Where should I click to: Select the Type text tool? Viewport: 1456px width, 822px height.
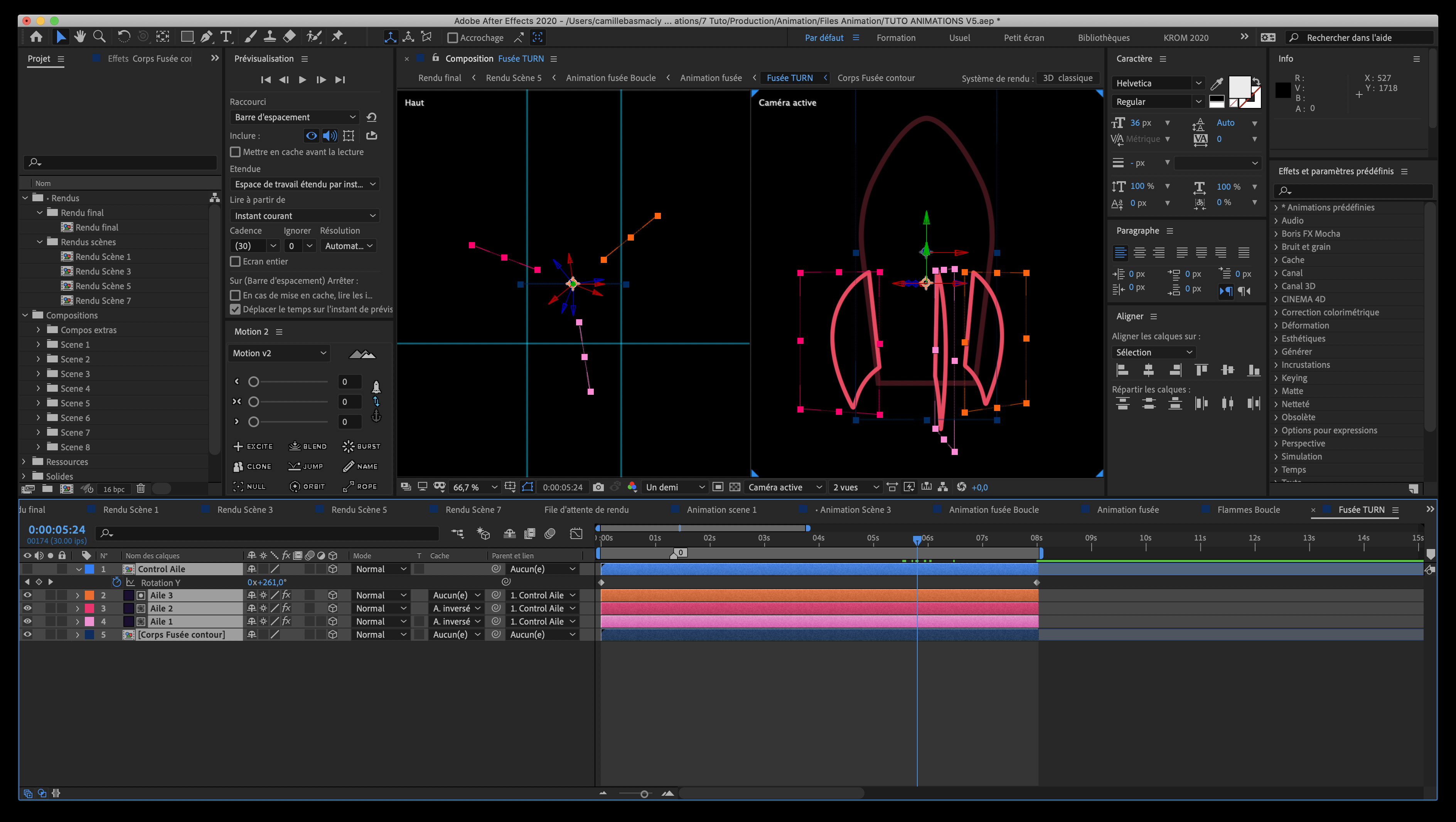(x=226, y=37)
